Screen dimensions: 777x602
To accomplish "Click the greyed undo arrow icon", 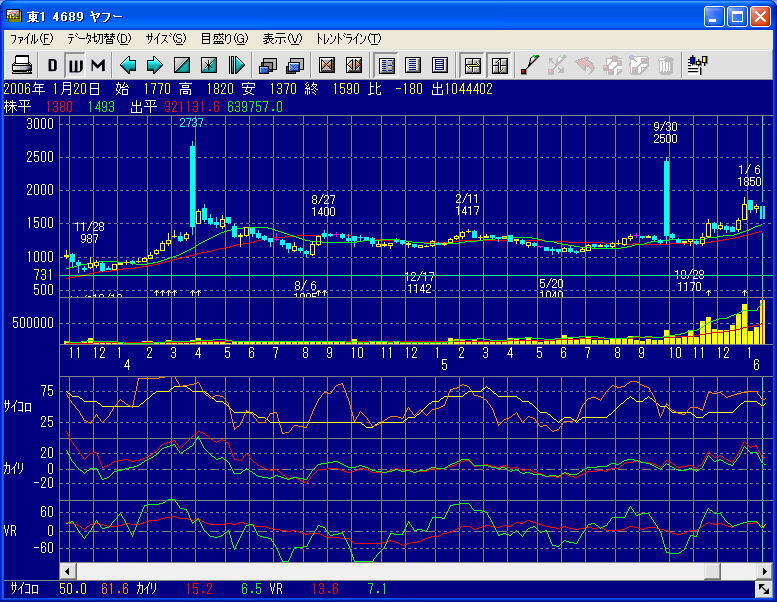I will pyautogui.click(x=585, y=65).
